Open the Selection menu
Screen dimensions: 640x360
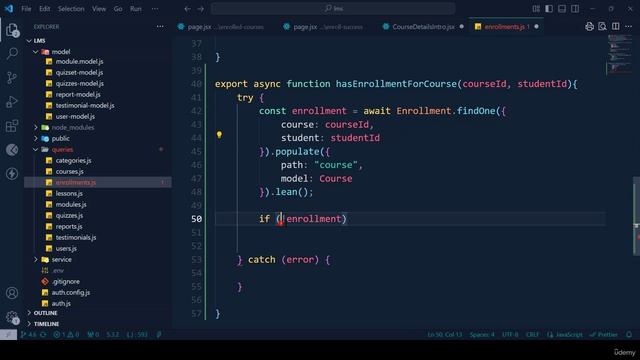point(71,9)
